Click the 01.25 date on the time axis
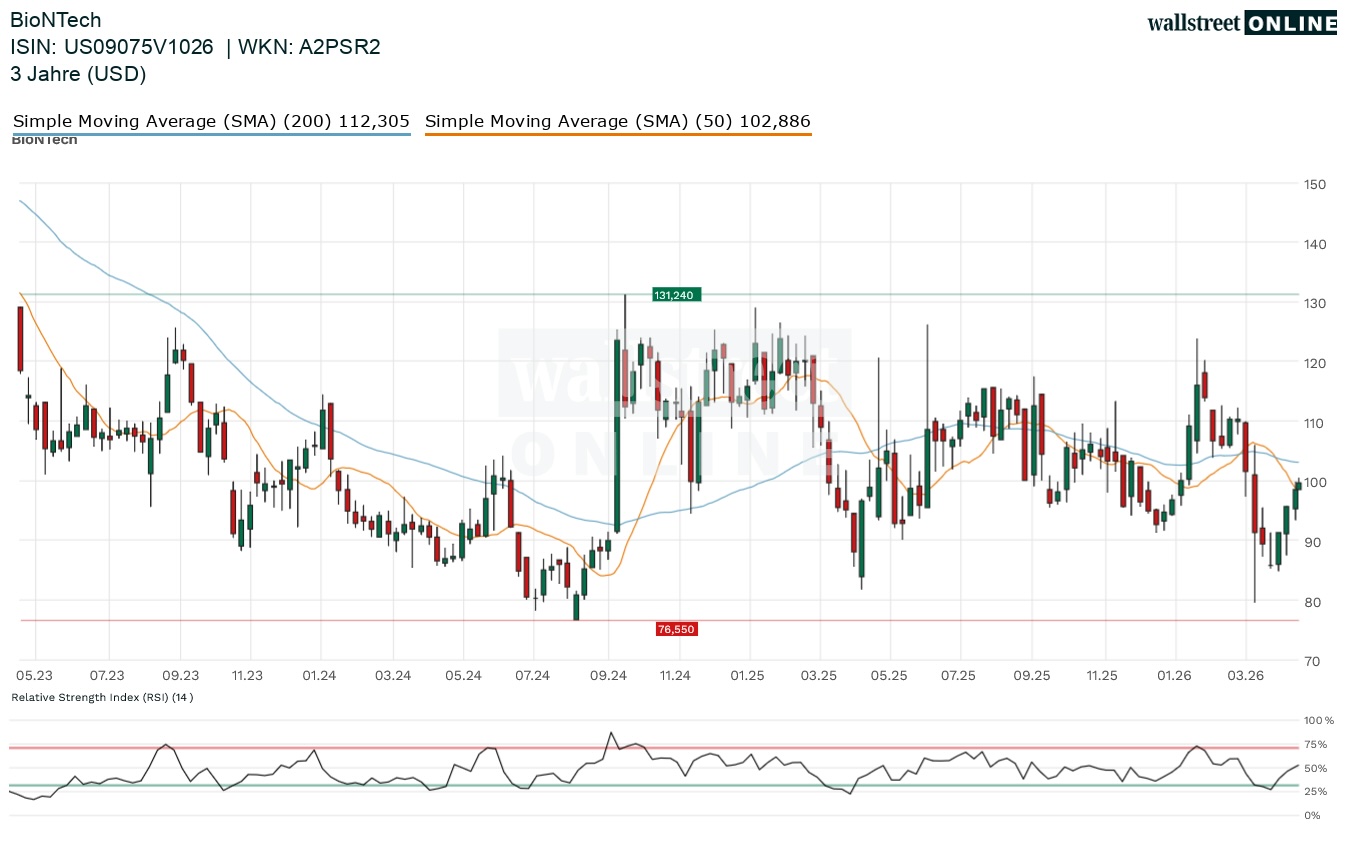 pos(747,676)
